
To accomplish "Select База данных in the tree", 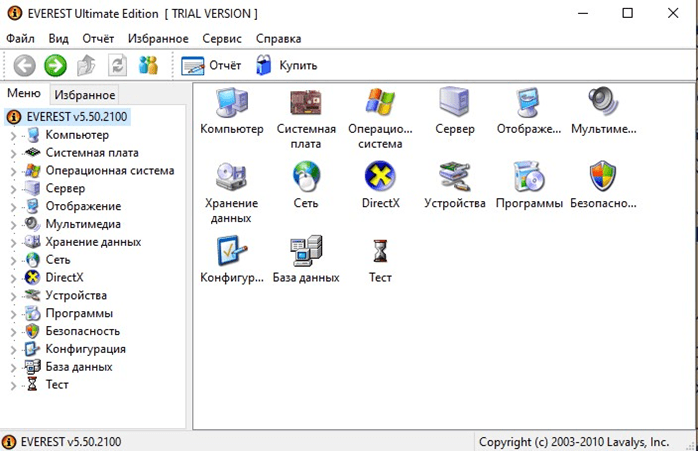I will click(79, 367).
